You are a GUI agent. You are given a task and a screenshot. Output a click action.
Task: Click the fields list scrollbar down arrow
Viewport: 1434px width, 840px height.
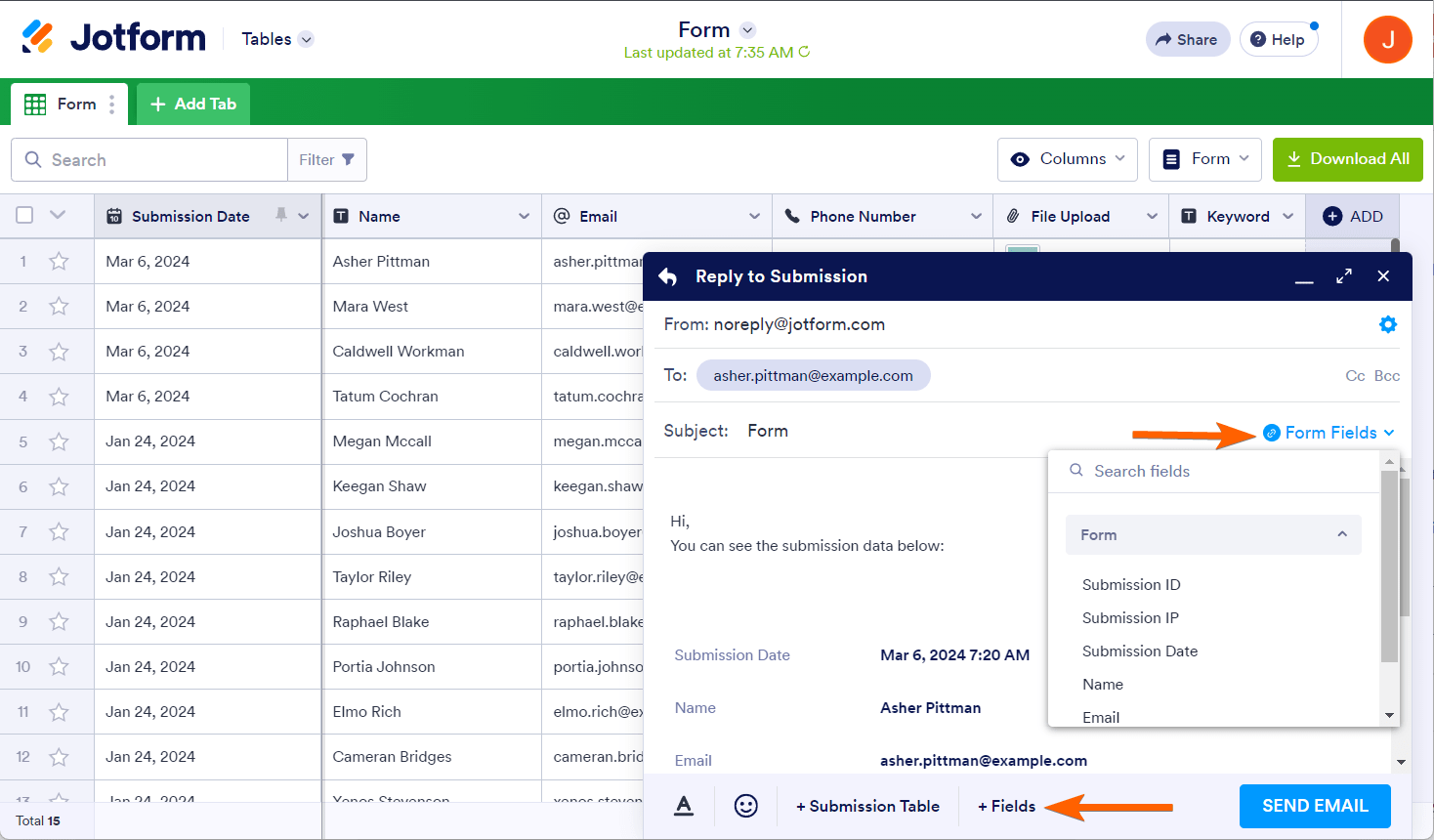1390,716
